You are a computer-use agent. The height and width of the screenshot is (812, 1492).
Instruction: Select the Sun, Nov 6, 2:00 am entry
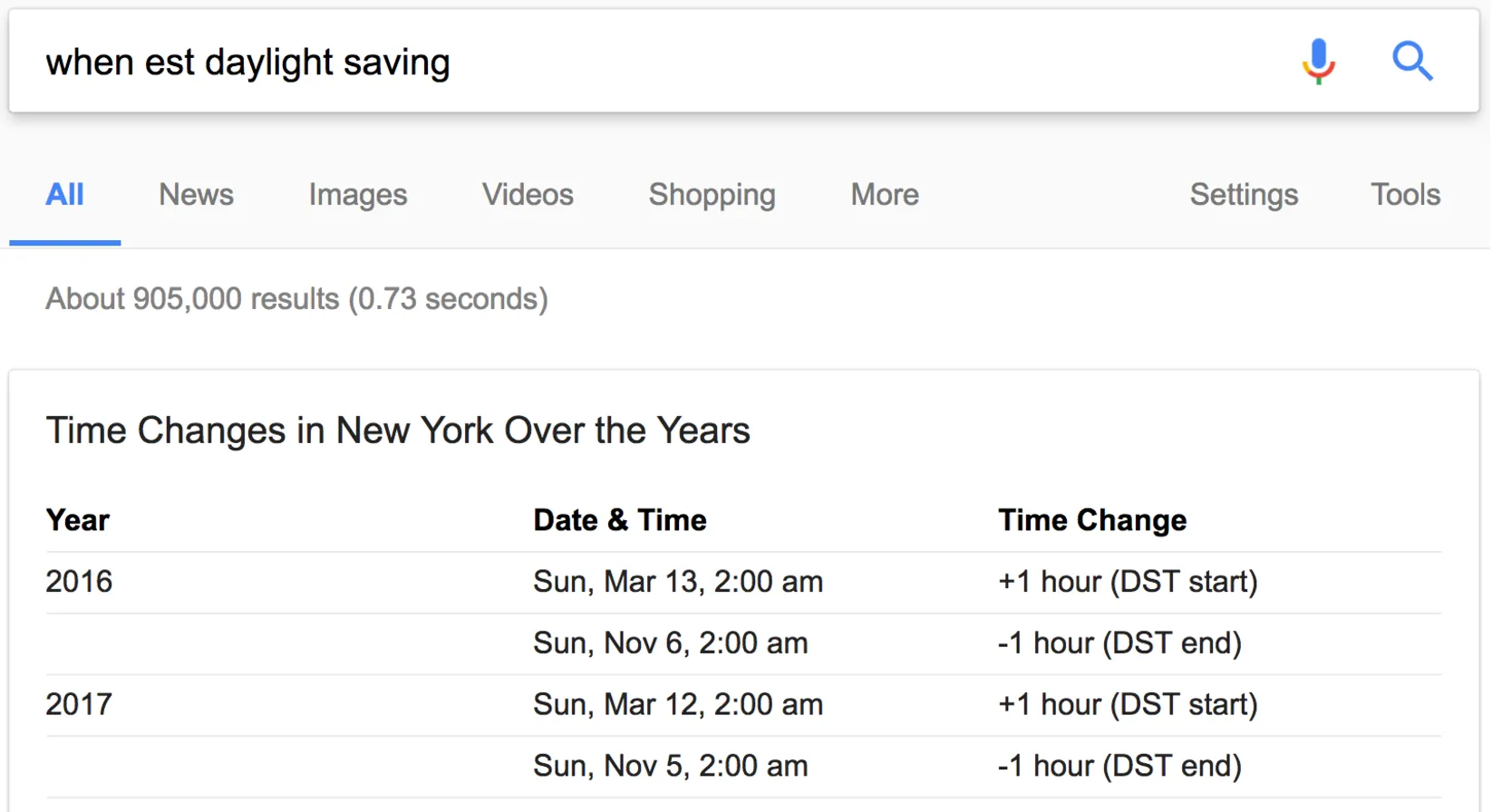tap(670, 643)
